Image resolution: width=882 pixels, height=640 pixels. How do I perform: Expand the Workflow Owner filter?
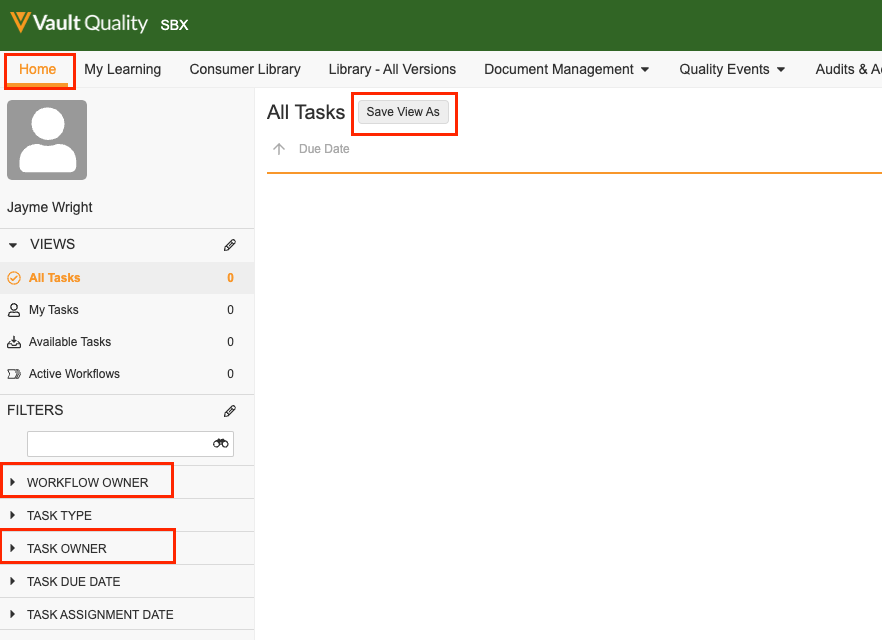click(x=87, y=483)
